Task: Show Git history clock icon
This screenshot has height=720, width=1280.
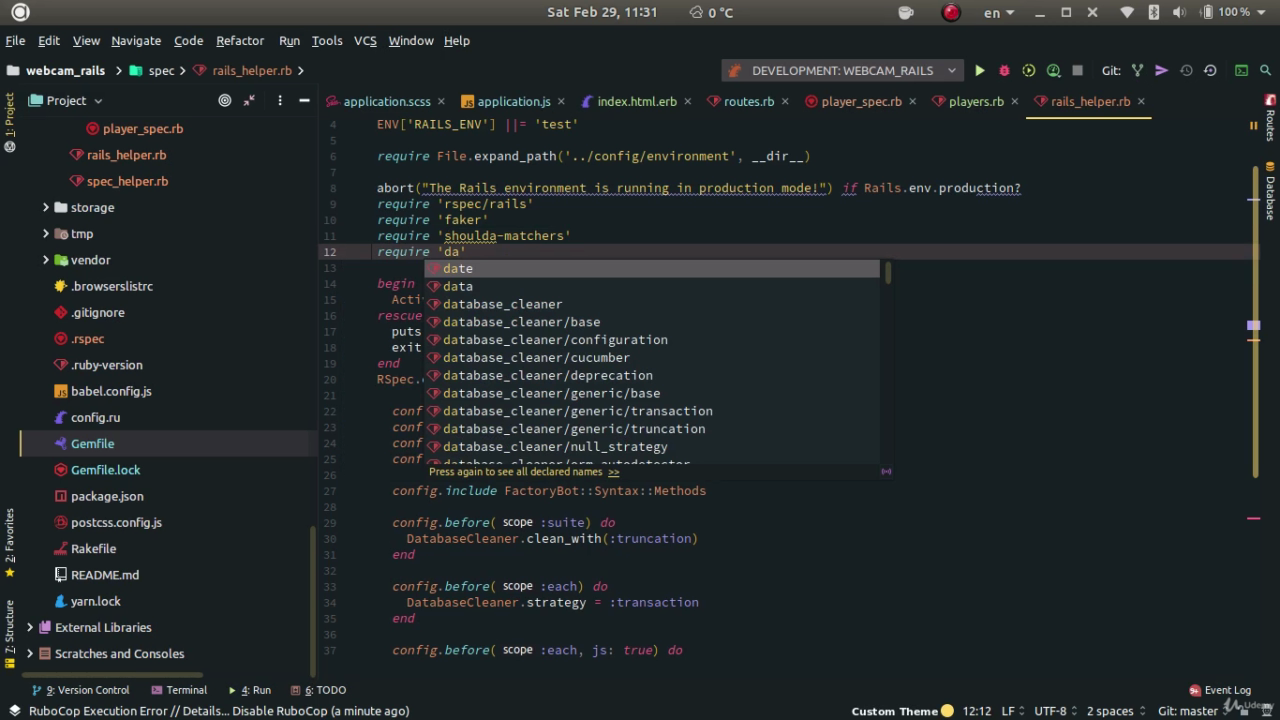Action: 1186,71
